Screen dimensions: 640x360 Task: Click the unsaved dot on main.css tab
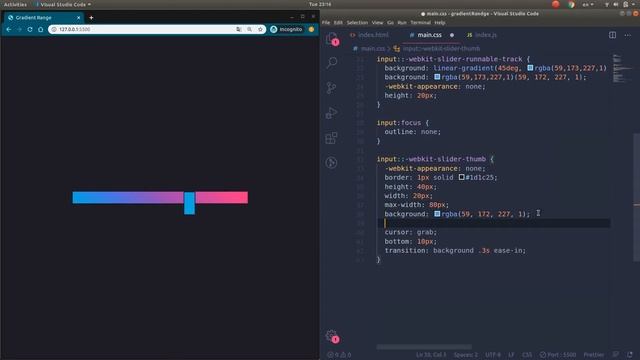coord(452,35)
